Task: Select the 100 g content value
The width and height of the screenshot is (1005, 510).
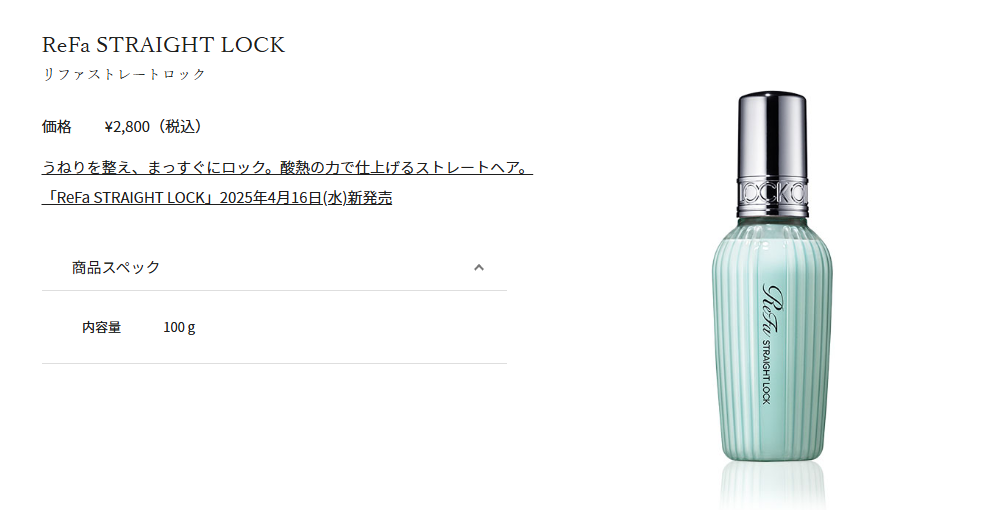Action: (x=179, y=327)
